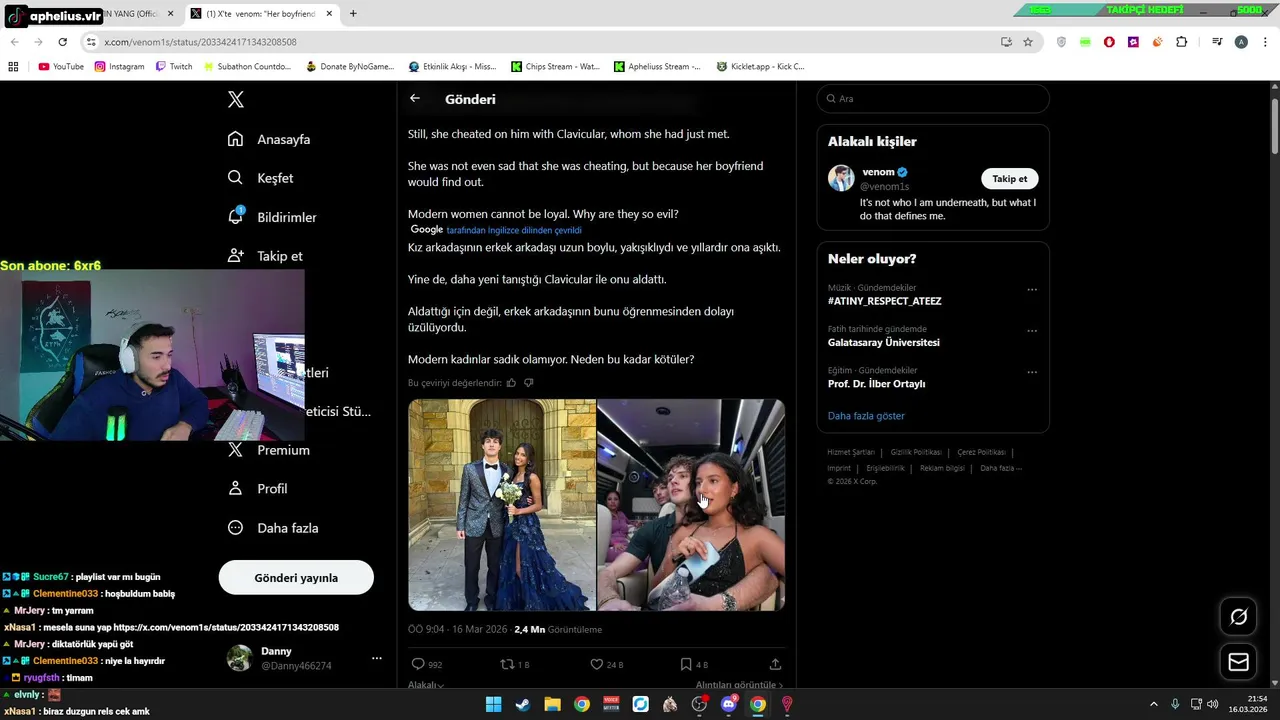The width and height of the screenshot is (1280, 720).
Task: Open the Chips Stream bookmark
Action: pyautogui.click(x=555, y=67)
